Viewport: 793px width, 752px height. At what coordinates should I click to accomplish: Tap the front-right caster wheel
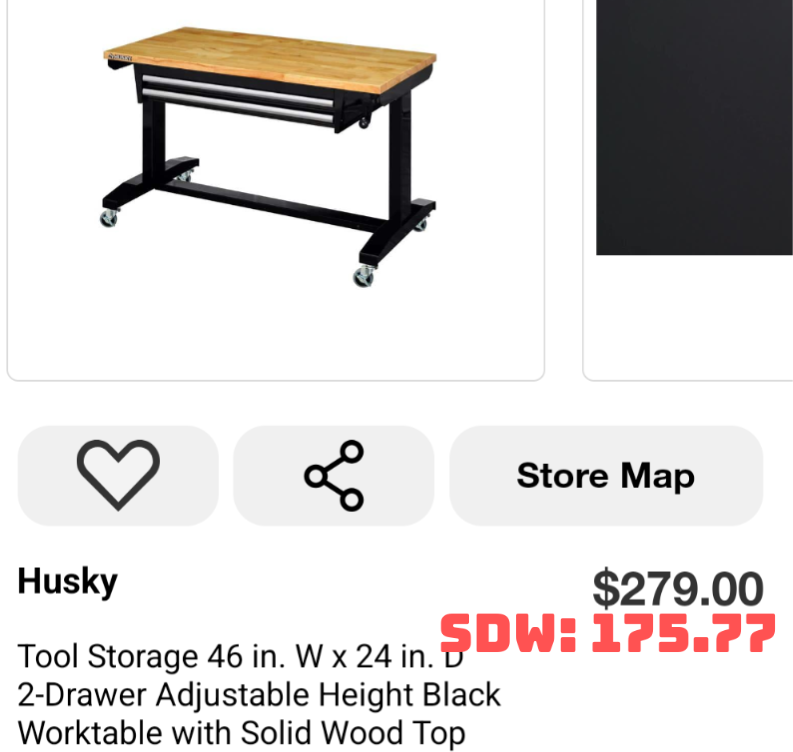364,277
